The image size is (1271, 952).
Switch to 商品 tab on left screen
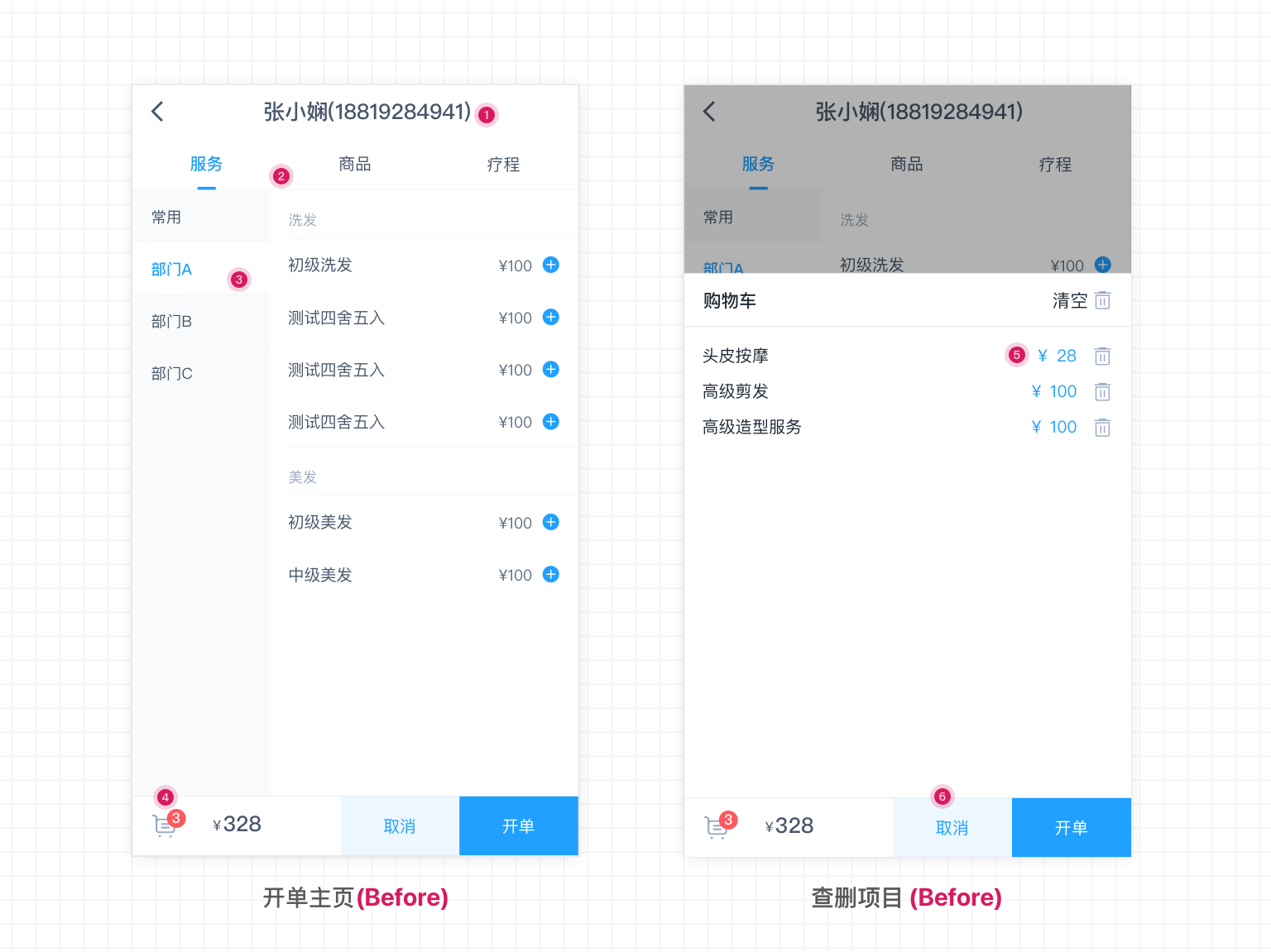click(x=355, y=164)
